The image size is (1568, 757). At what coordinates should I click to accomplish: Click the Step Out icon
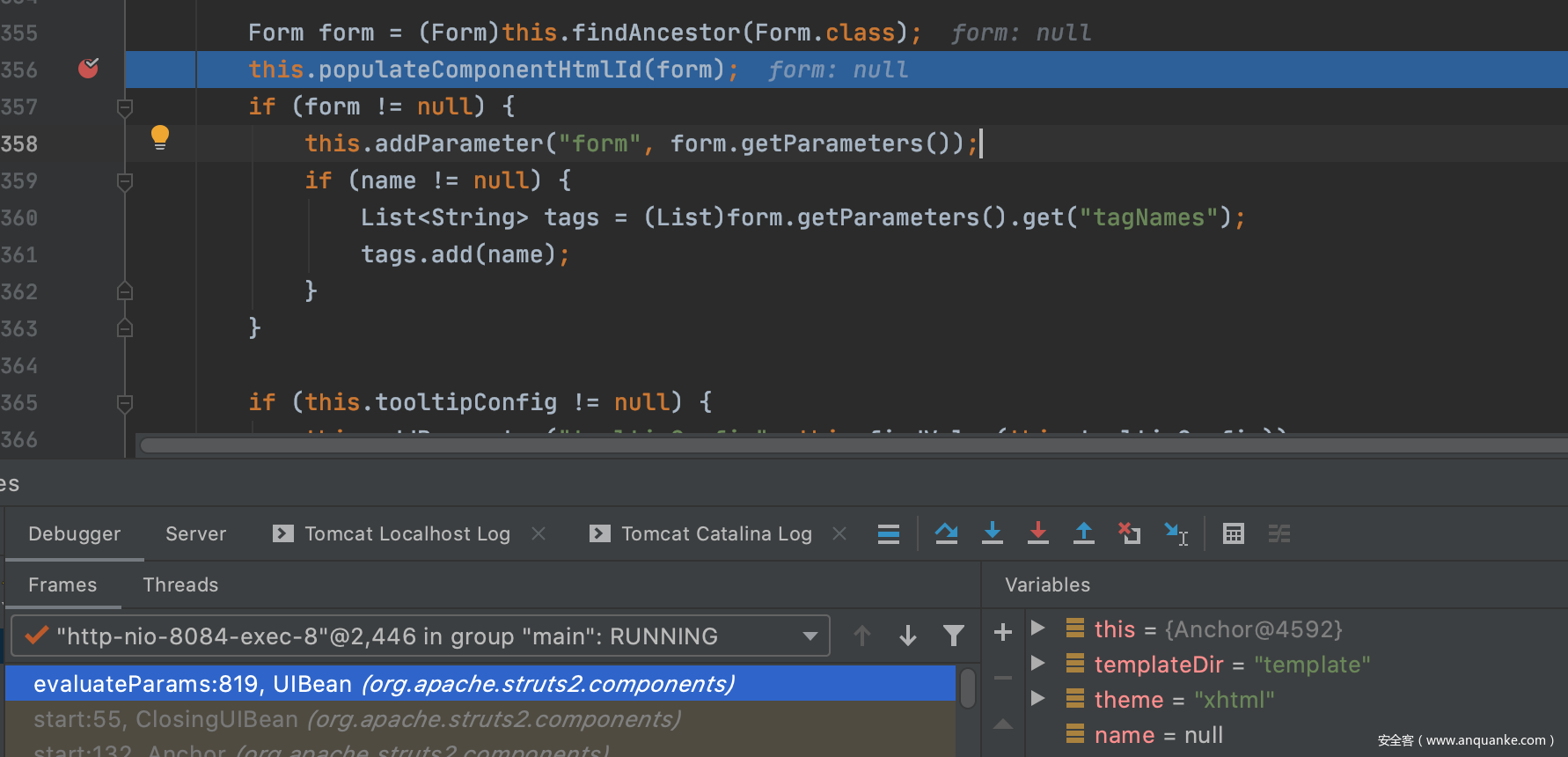[1084, 533]
